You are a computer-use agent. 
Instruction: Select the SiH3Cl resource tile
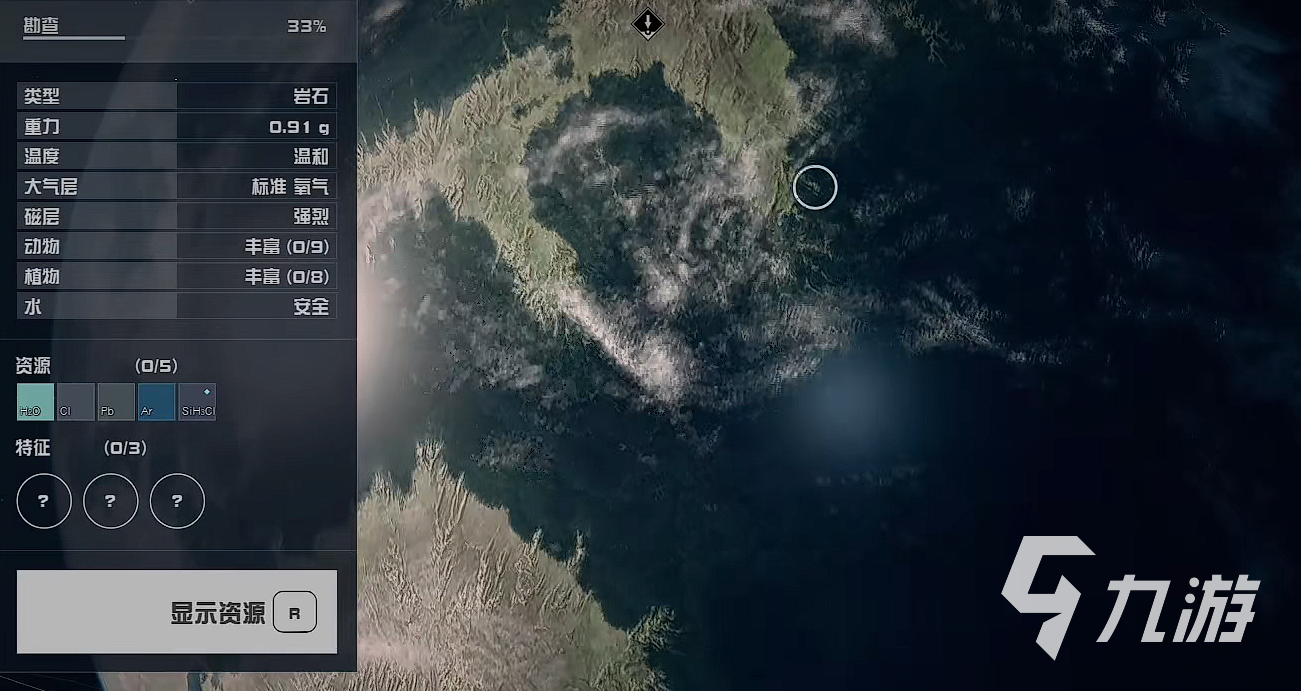pyautogui.click(x=197, y=402)
